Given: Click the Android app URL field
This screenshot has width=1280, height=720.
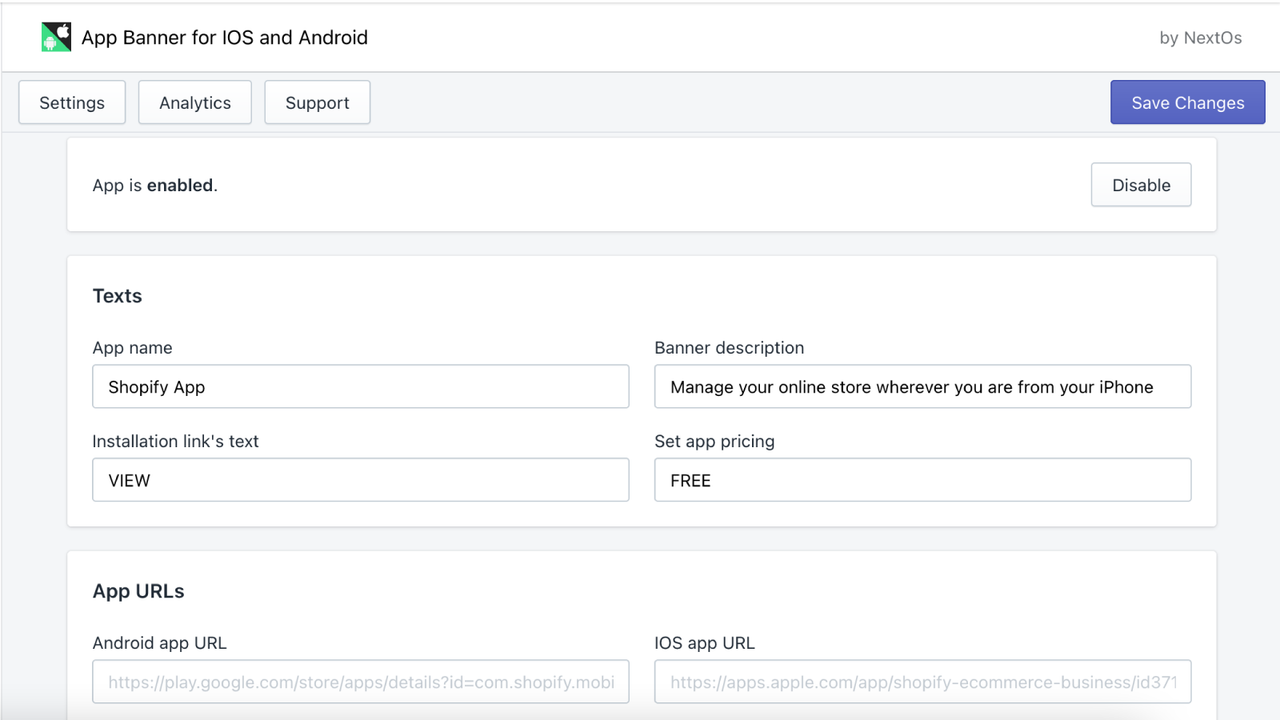Looking at the screenshot, I should coord(360,681).
